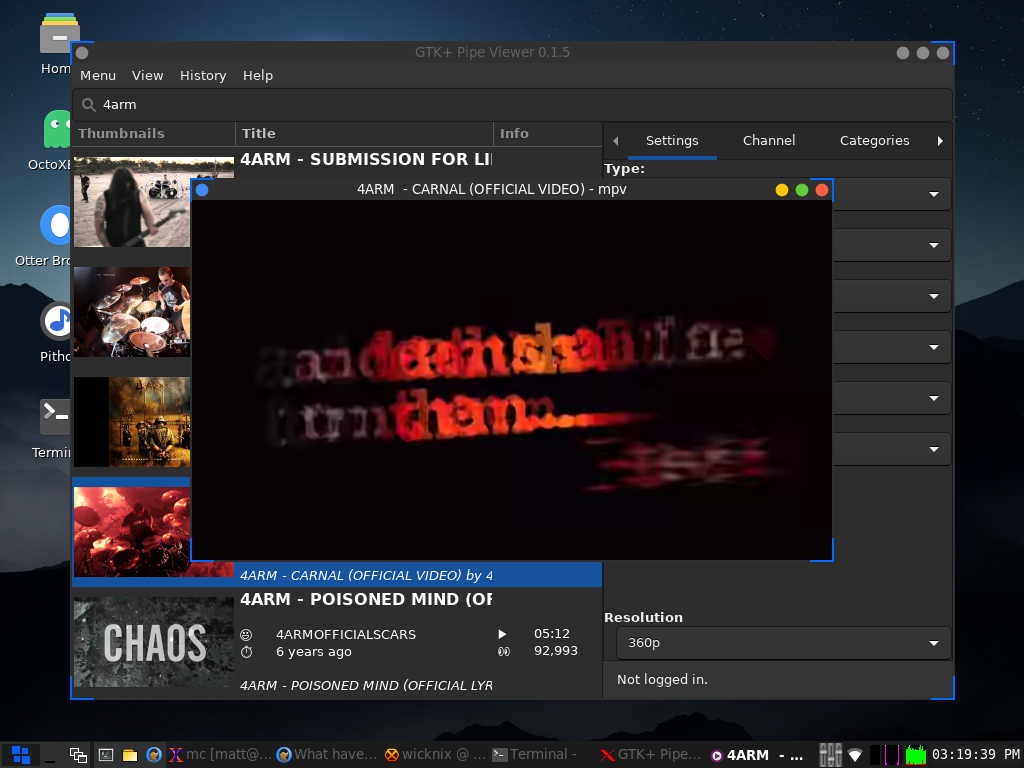
Task: Click the '4ARM - POISONED MIND' title
Action: tap(366, 600)
